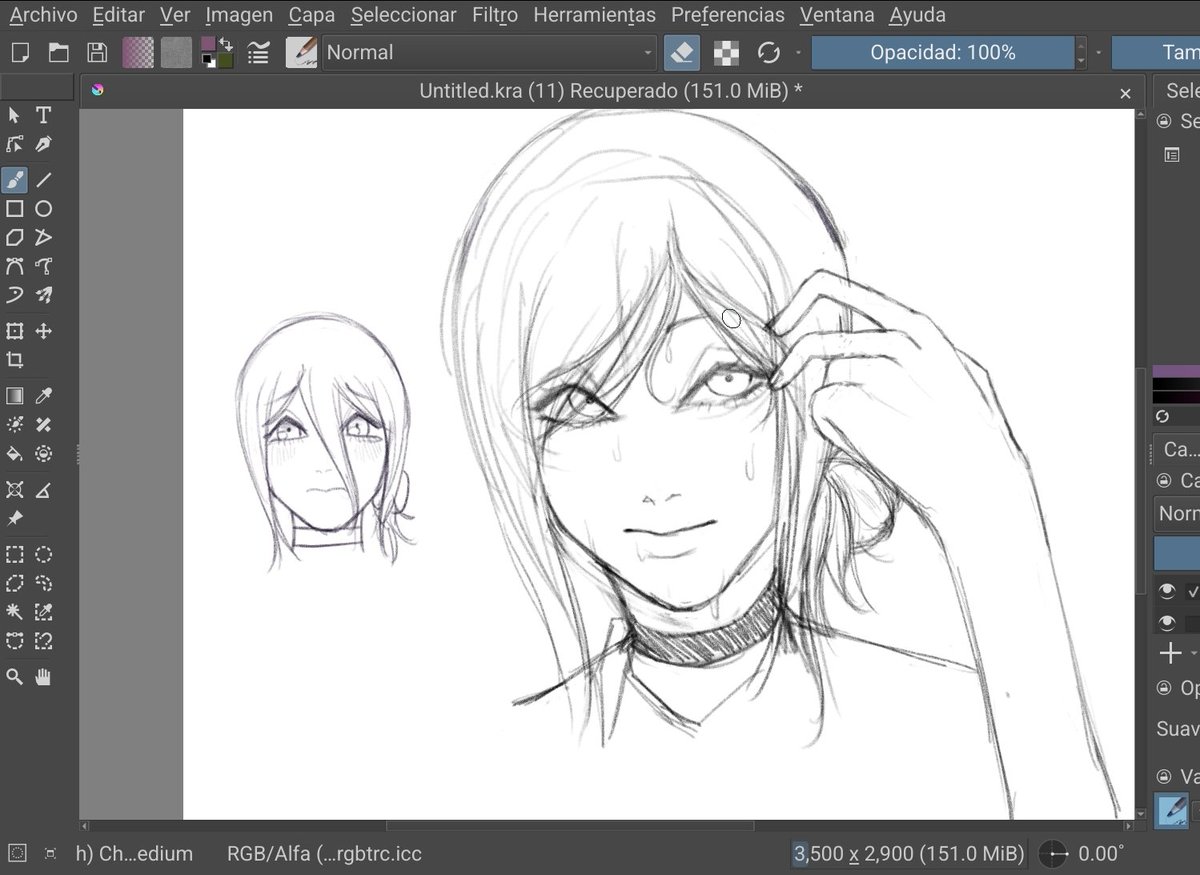Adjust the Opacidad 100% slider
The width and height of the screenshot is (1200, 875).
tap(942, 53)
